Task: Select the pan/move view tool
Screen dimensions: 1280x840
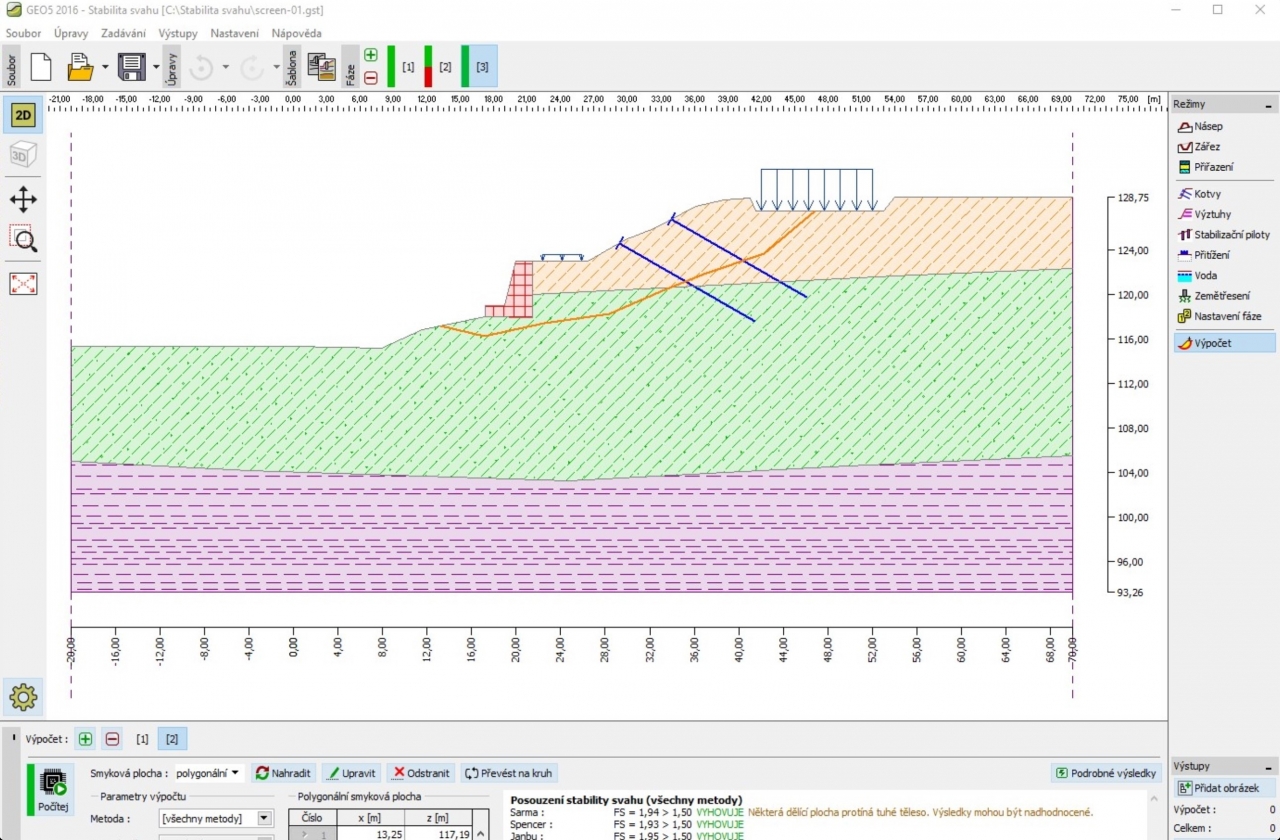Action: click(23, 199)
